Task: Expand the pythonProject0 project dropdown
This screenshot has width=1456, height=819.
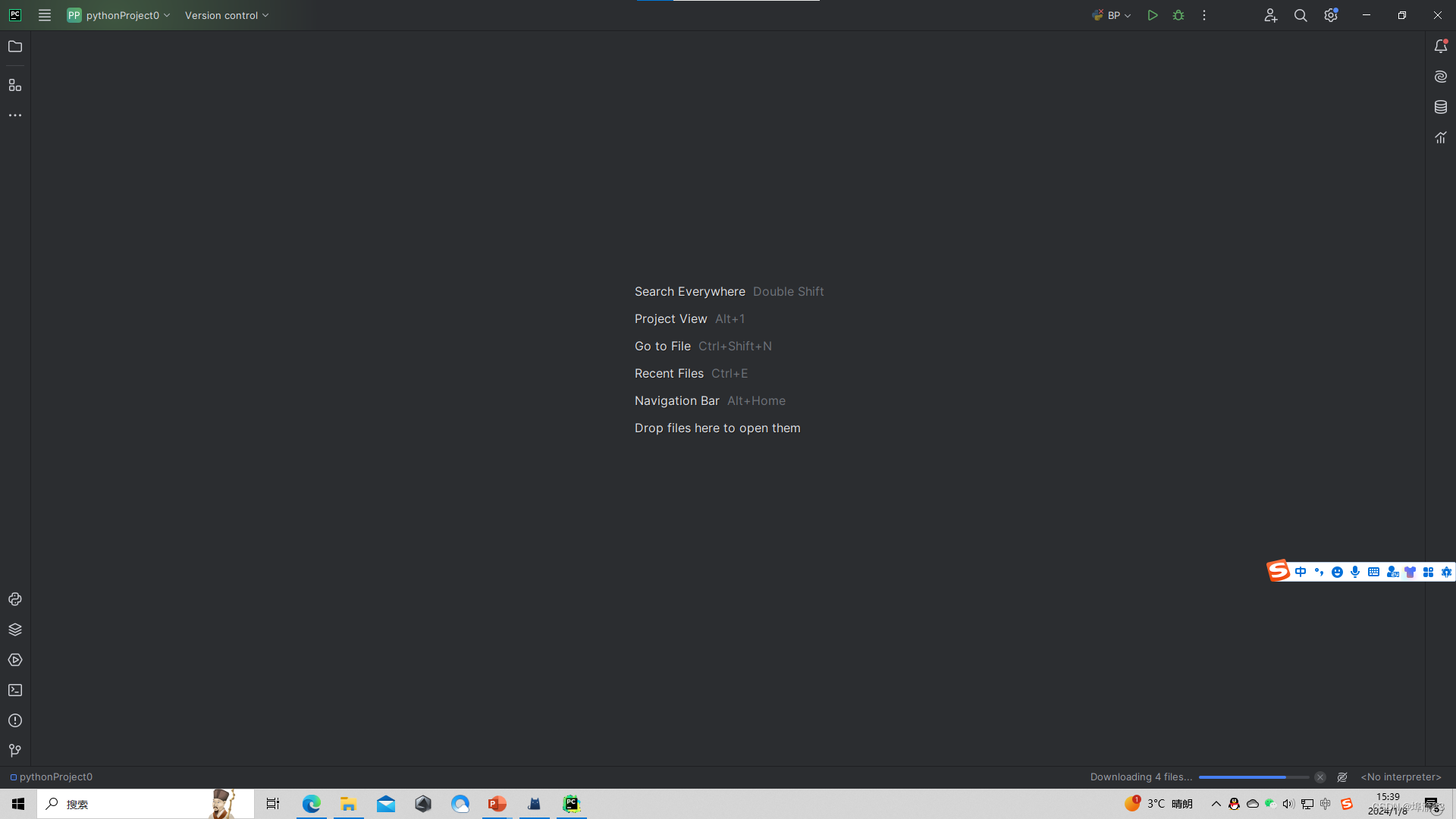Action: point(119,15)
